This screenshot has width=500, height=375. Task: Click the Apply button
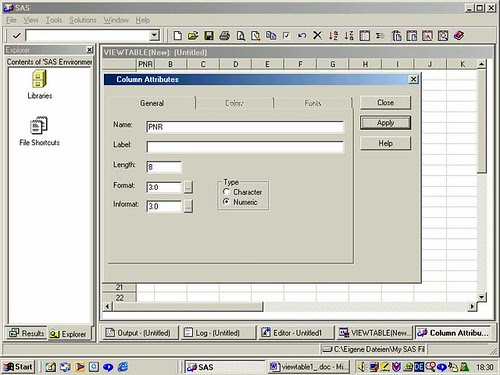click(x=385, y=123)
